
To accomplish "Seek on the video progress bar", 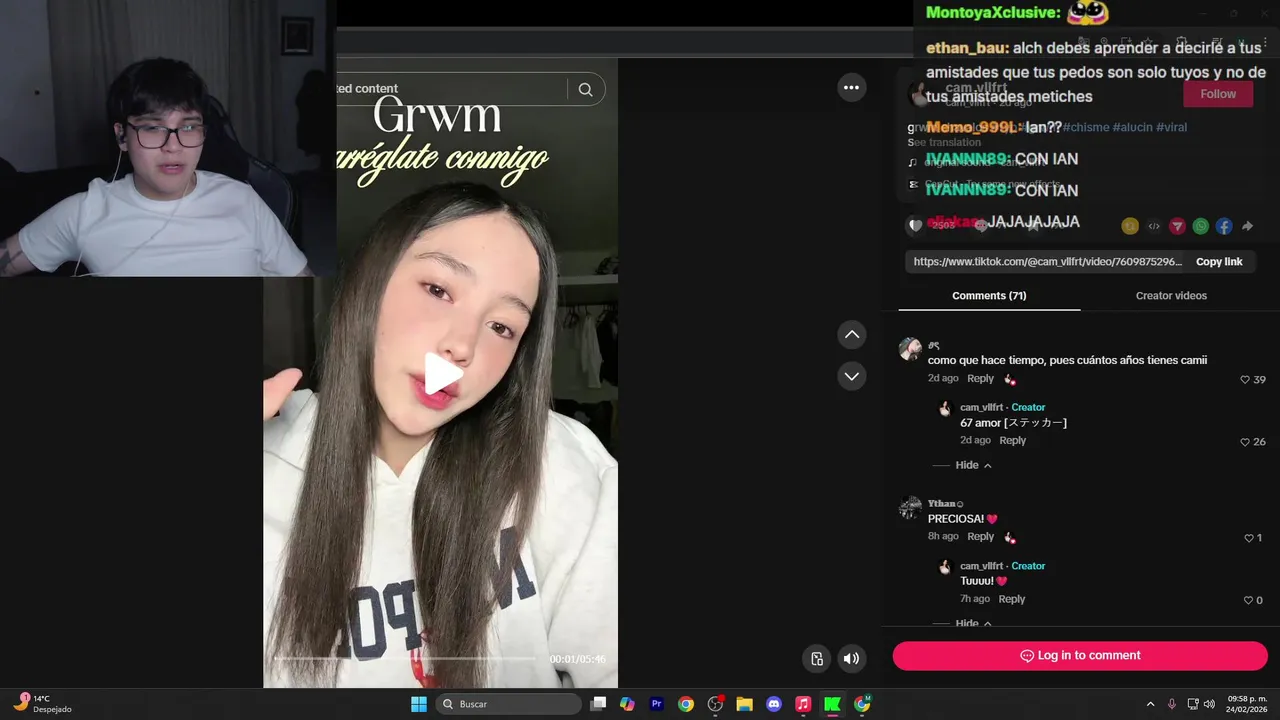I will click(x=405, y=659).
